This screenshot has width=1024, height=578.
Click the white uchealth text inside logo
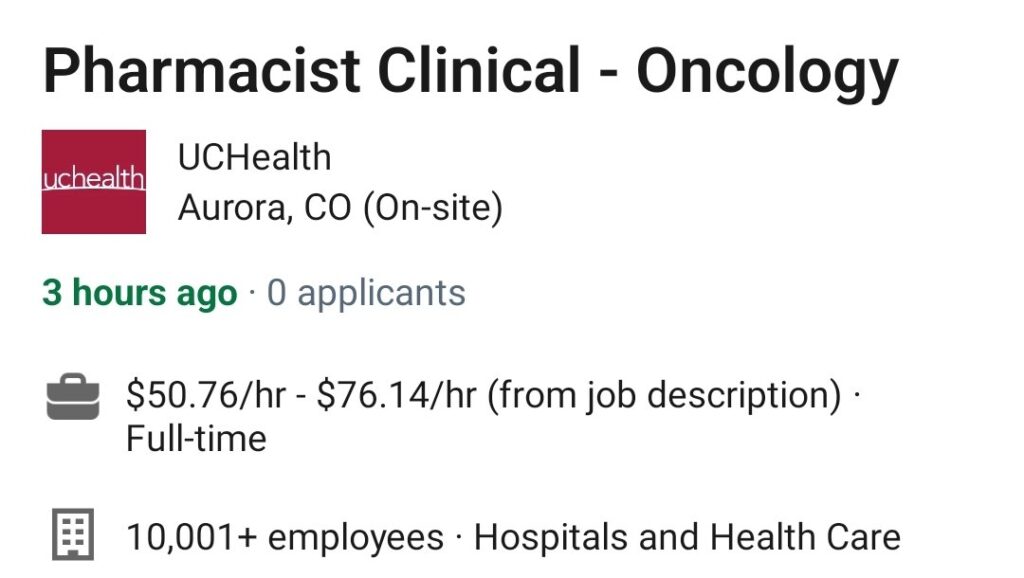(93, 178)
